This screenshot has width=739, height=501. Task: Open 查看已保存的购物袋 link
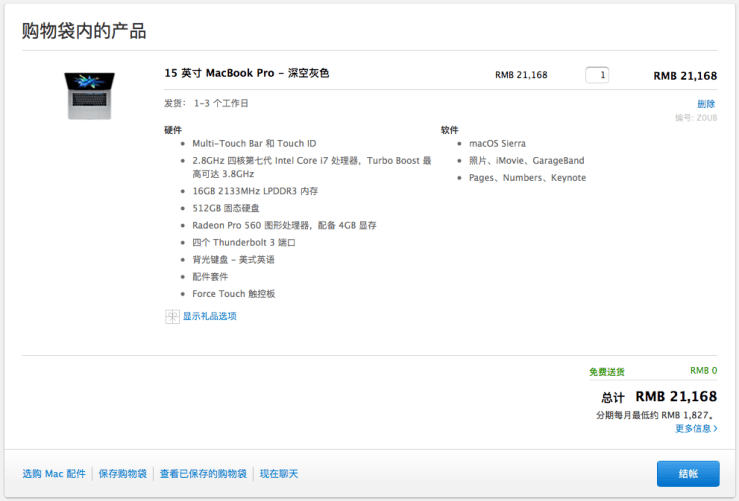203,474
